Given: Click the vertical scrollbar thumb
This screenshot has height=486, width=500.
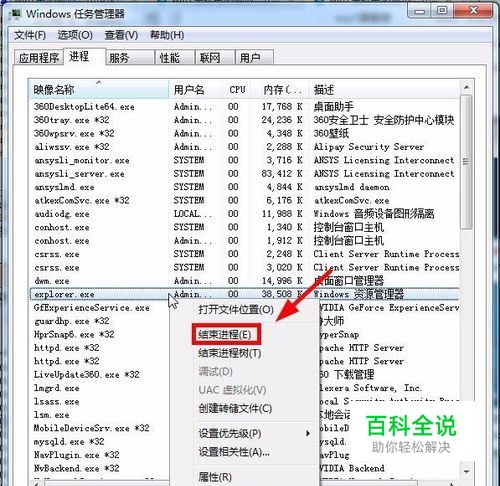Looking at the screenshot, I should (466, 162).
